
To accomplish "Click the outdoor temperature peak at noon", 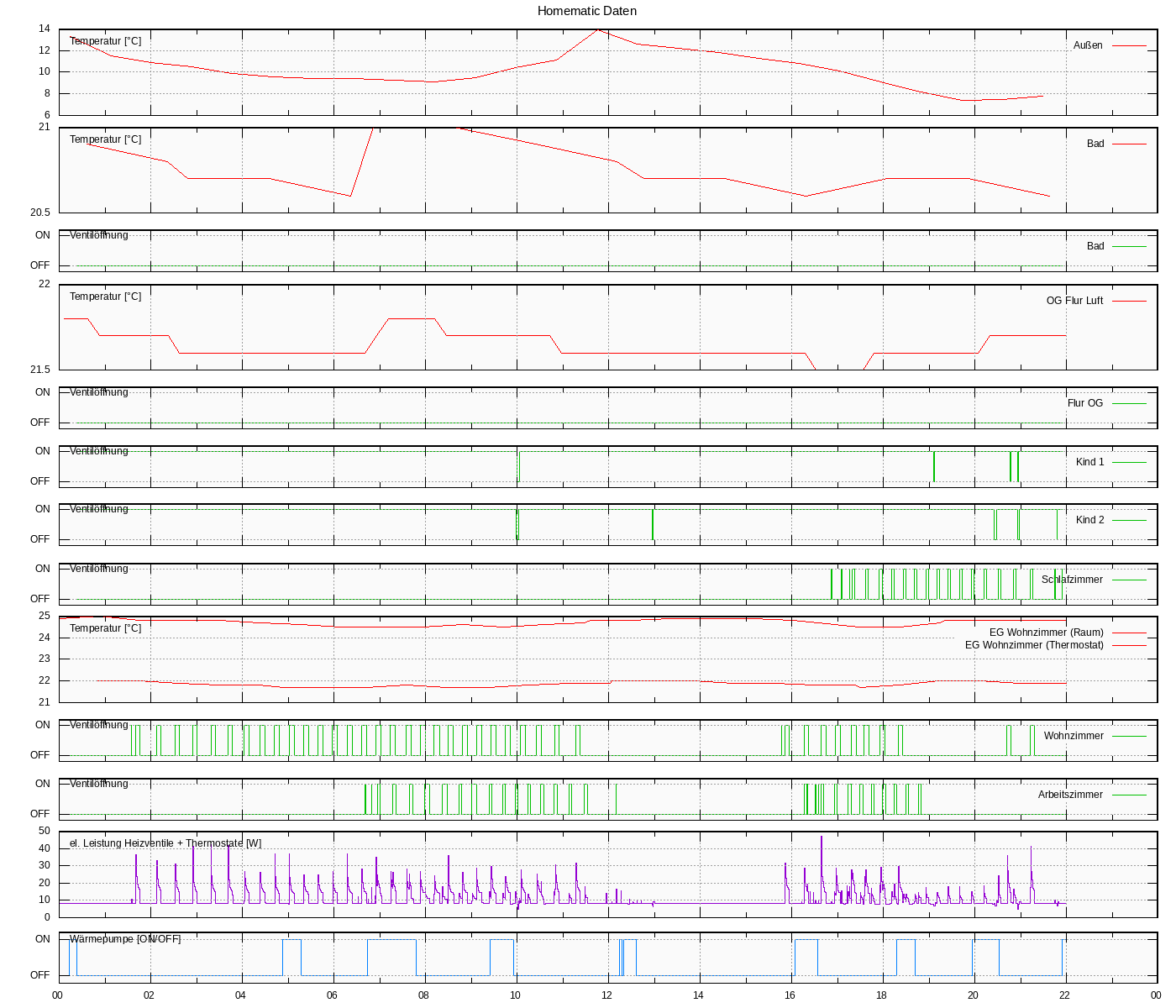I will pyautogui.click(x=597, y=30).
